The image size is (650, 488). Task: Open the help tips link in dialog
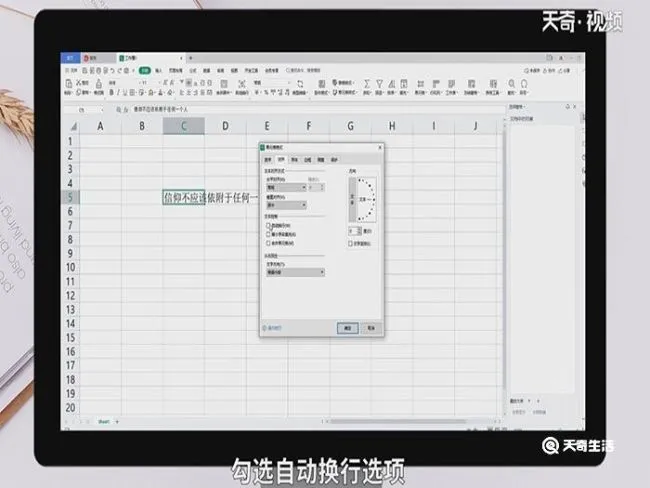(272, 328)
